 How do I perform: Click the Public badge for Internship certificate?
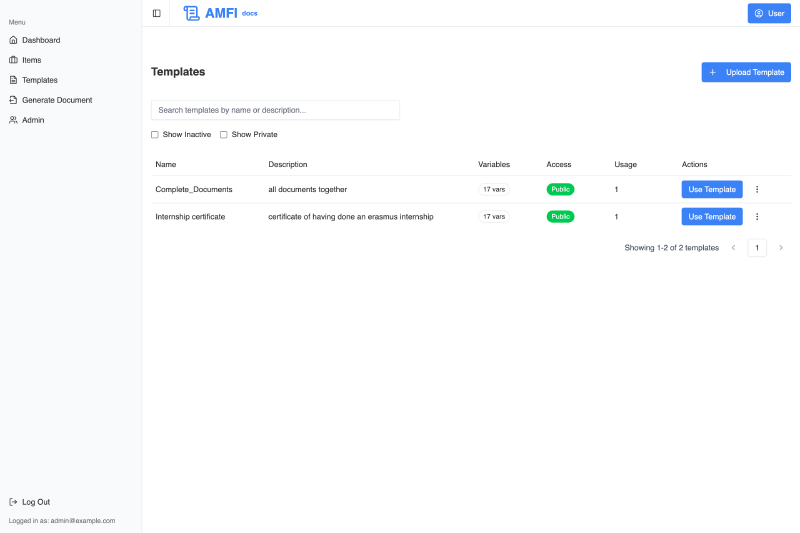[x=560, y=217]
